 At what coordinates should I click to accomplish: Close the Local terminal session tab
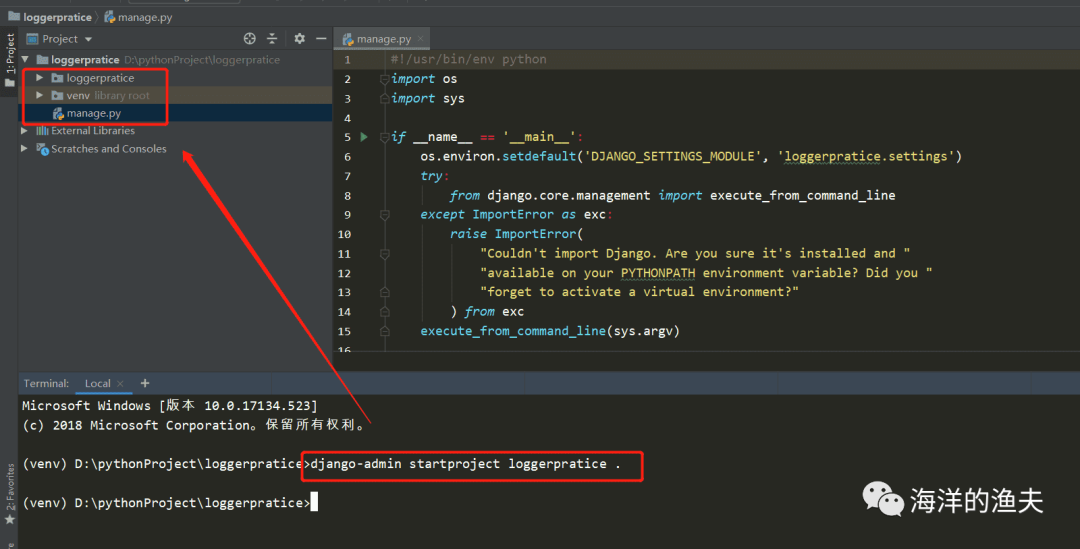click(x=121, y=384)
